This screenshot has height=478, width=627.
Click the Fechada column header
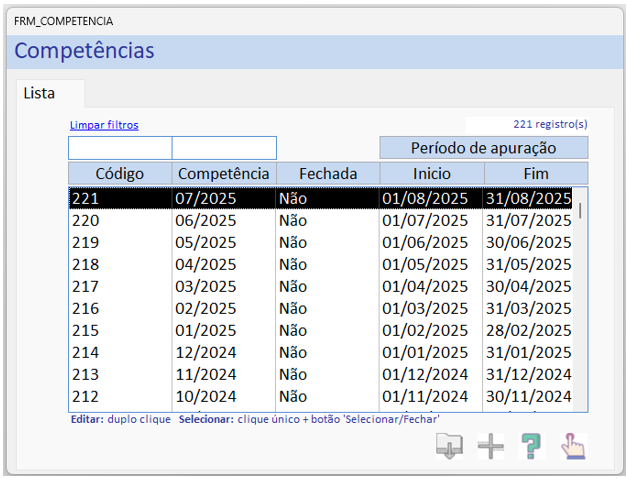[x=328, y=174]
